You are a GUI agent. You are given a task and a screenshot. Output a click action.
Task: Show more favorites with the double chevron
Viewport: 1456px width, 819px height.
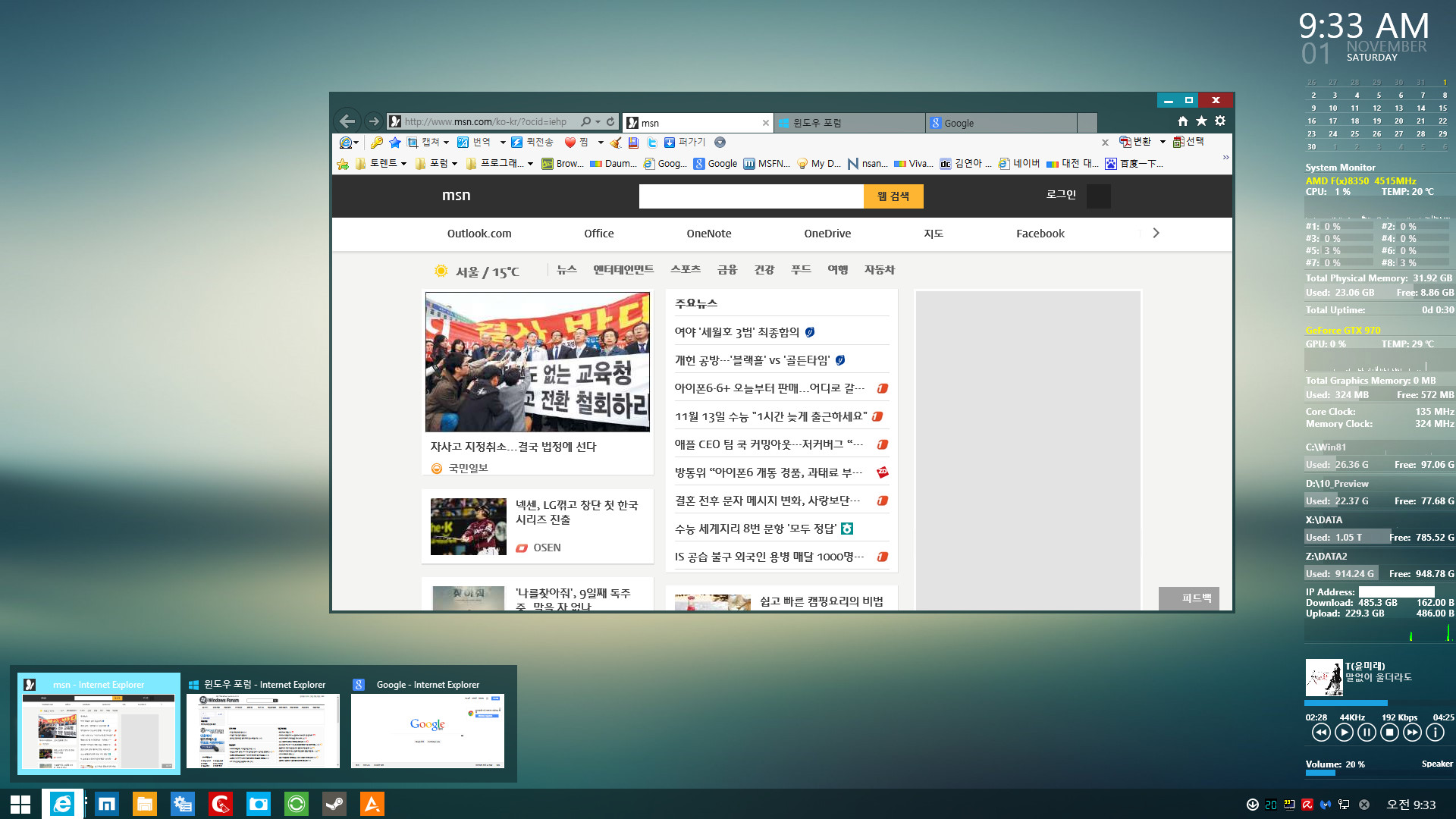1225,158
